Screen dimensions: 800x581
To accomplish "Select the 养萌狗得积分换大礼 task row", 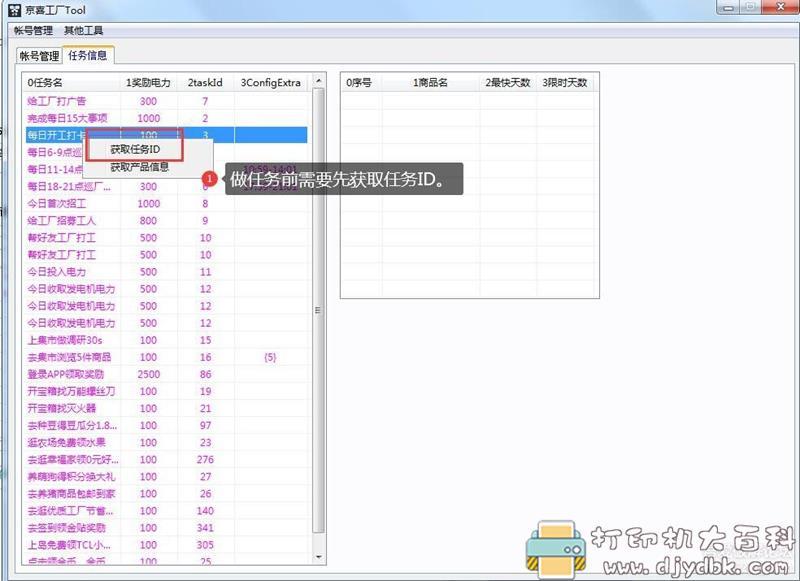I will point(165,477).
